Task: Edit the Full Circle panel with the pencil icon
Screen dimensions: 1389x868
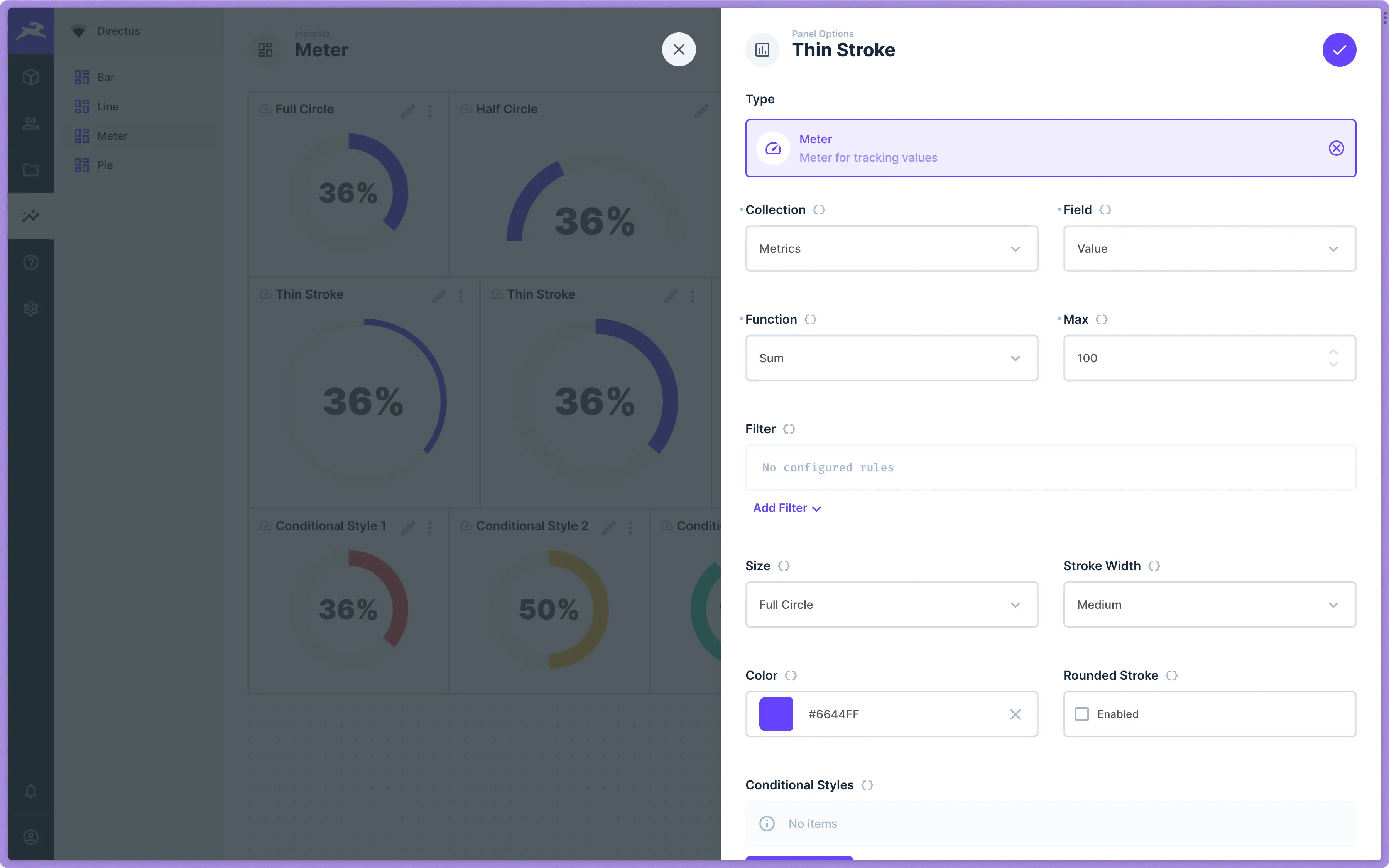Action: click(408, 111)
